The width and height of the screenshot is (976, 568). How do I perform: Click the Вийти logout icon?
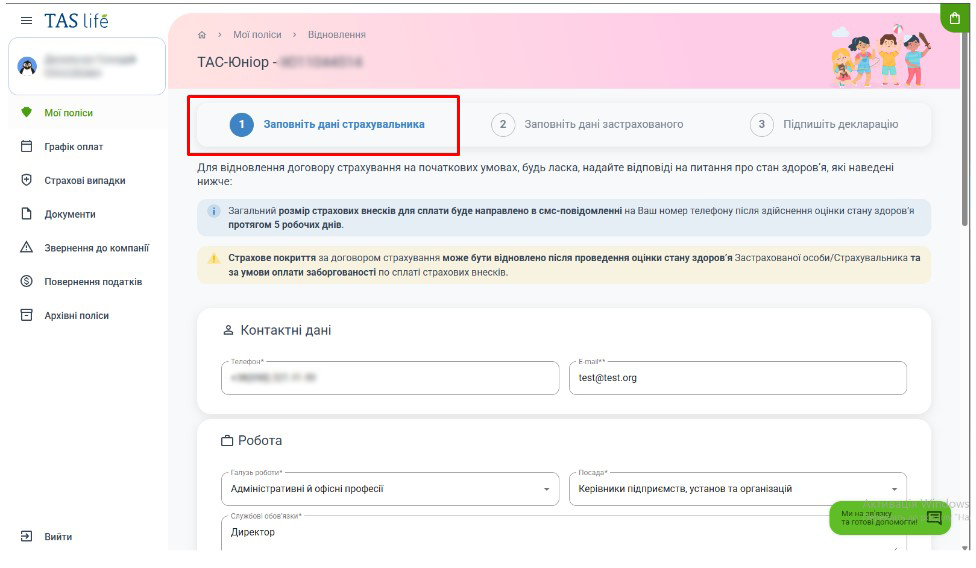coord(26,536)
